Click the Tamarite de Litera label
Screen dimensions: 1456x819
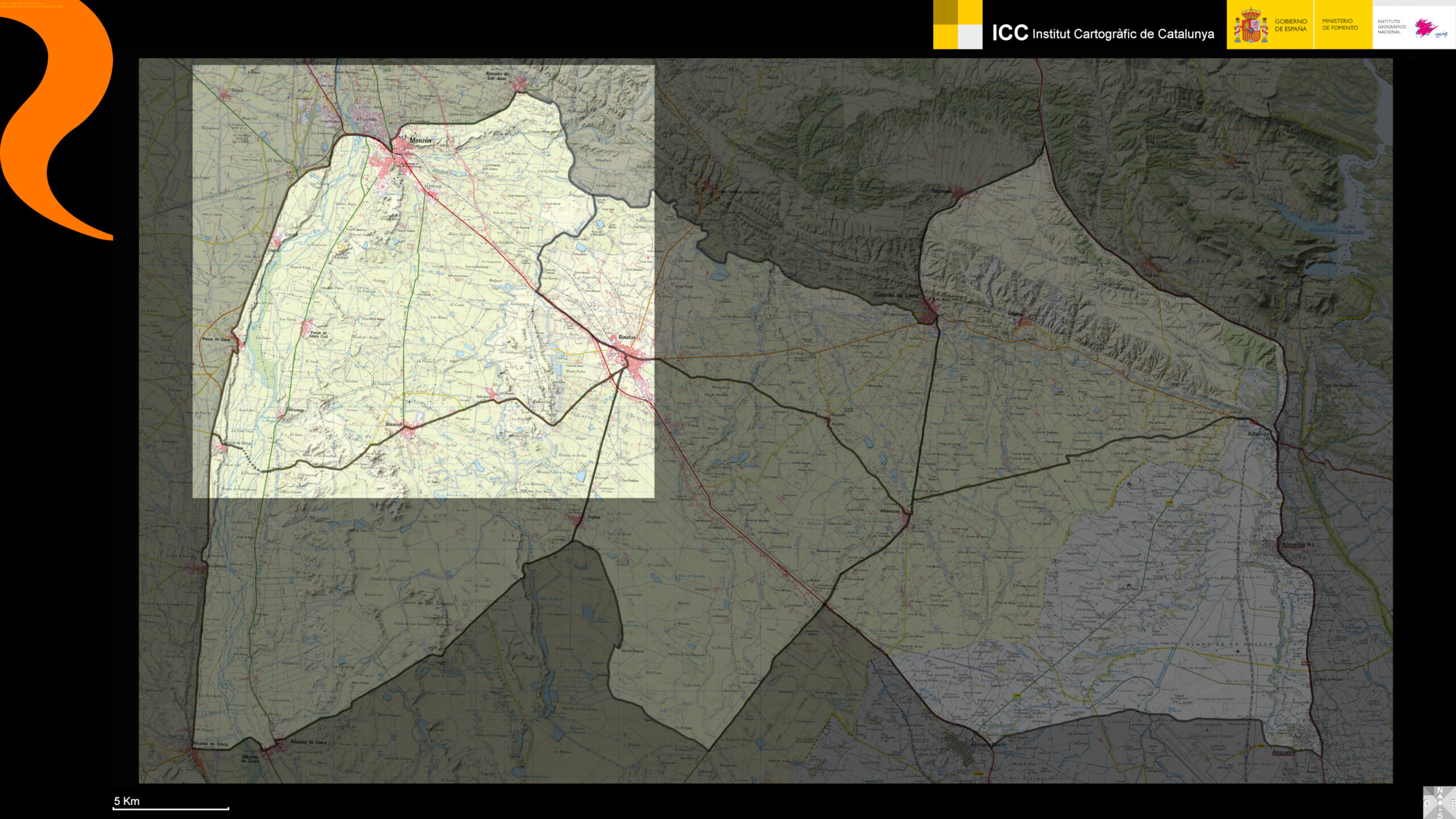pos(895,295)
